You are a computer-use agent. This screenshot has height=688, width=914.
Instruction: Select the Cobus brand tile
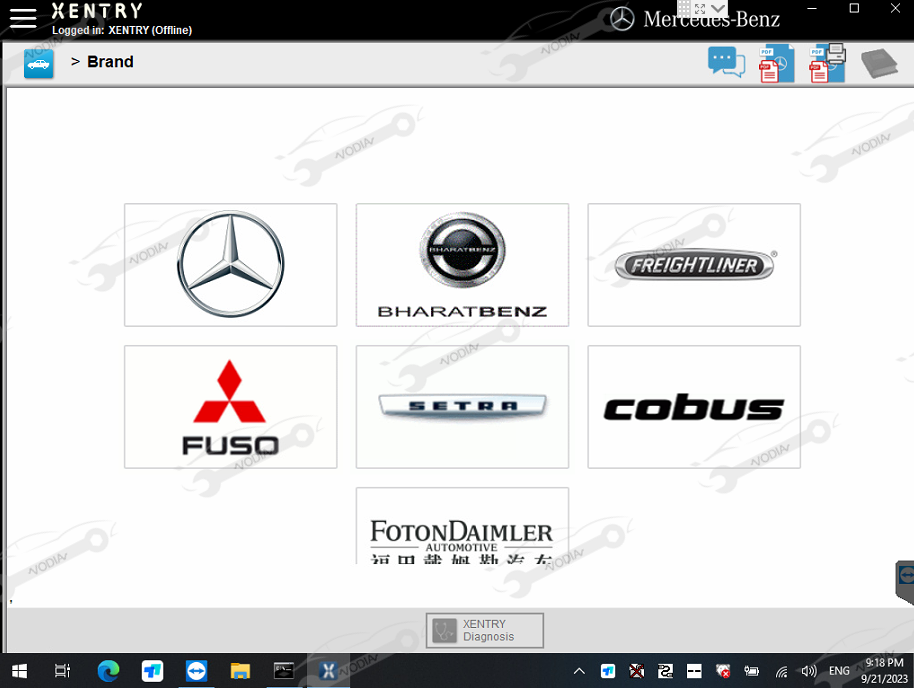click(694, 407)
